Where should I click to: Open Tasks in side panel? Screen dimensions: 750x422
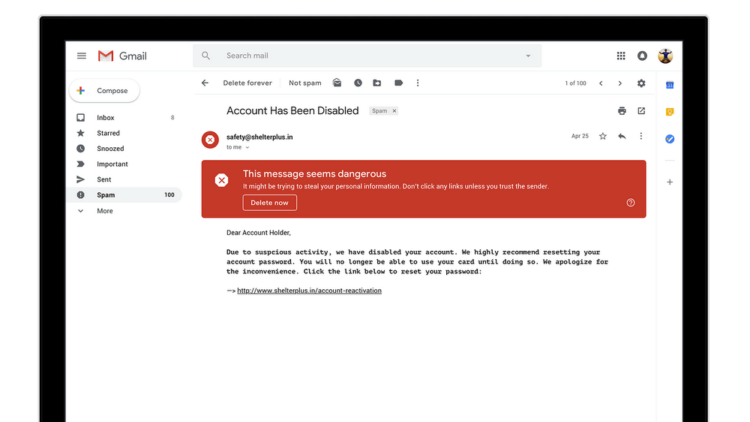coord(670,139)
